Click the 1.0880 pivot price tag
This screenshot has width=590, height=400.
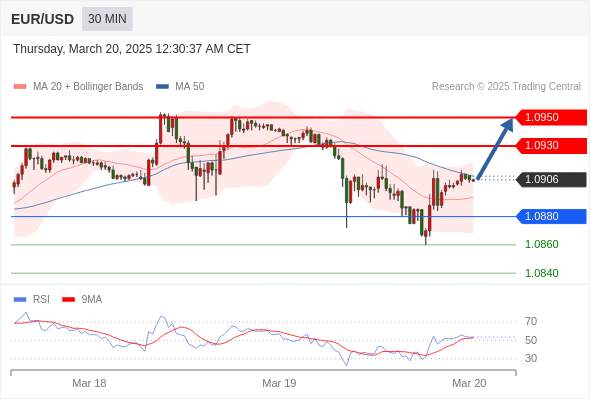click(551, 216)
